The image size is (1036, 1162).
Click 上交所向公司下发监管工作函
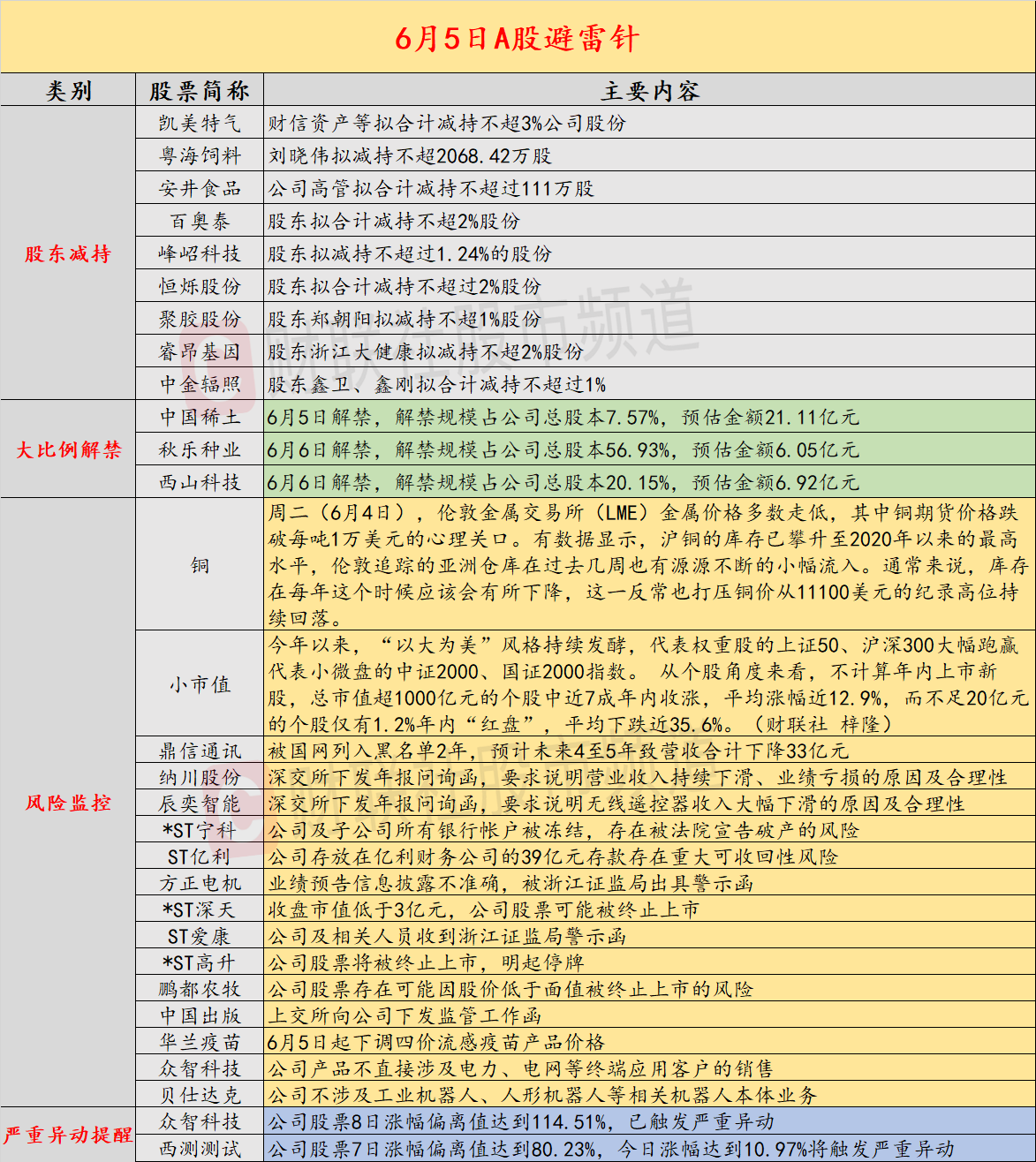pyautogui.click(x=405, y=1016)
